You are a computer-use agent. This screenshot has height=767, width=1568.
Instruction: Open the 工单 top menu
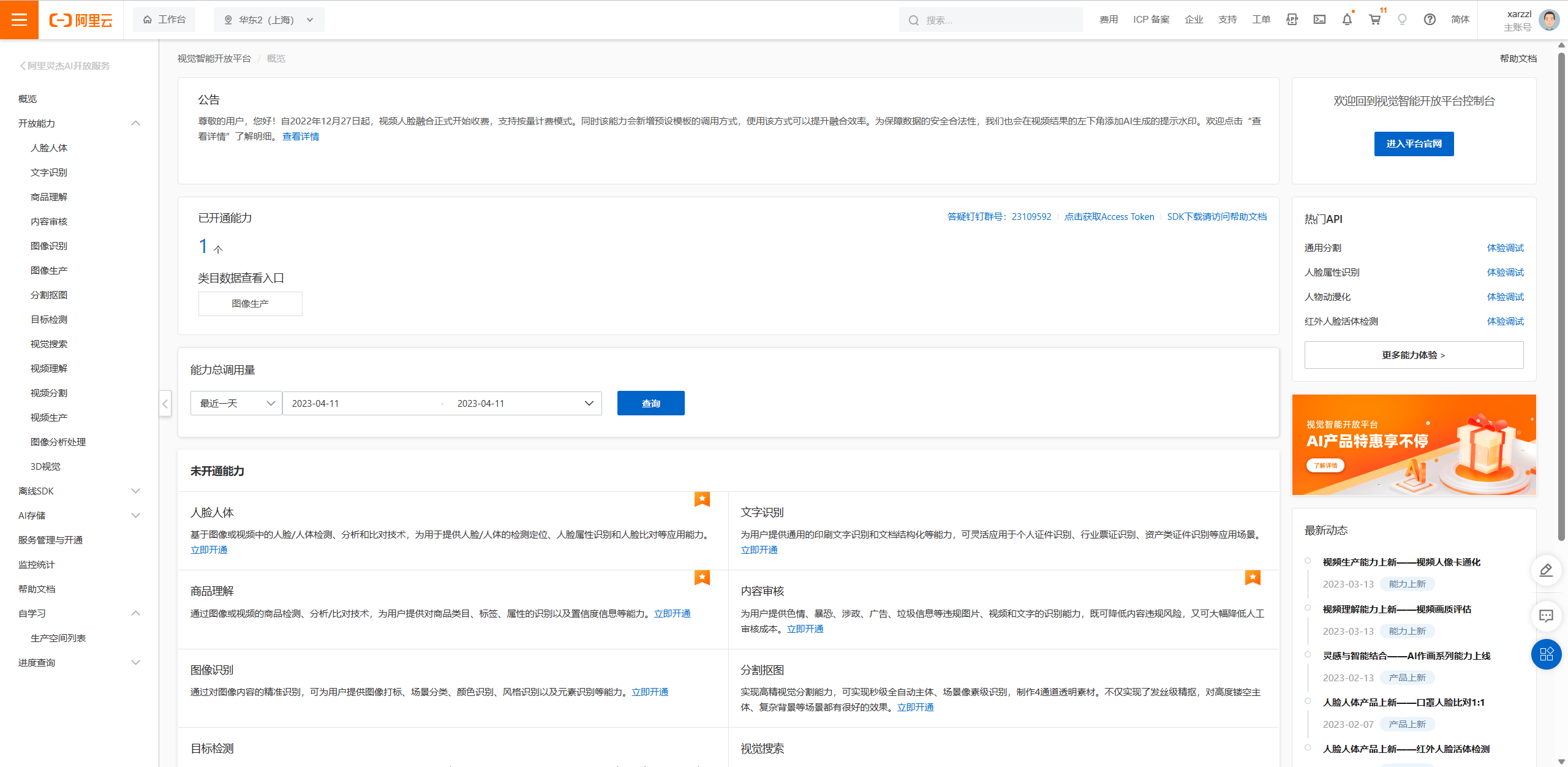coord(1261,20)
